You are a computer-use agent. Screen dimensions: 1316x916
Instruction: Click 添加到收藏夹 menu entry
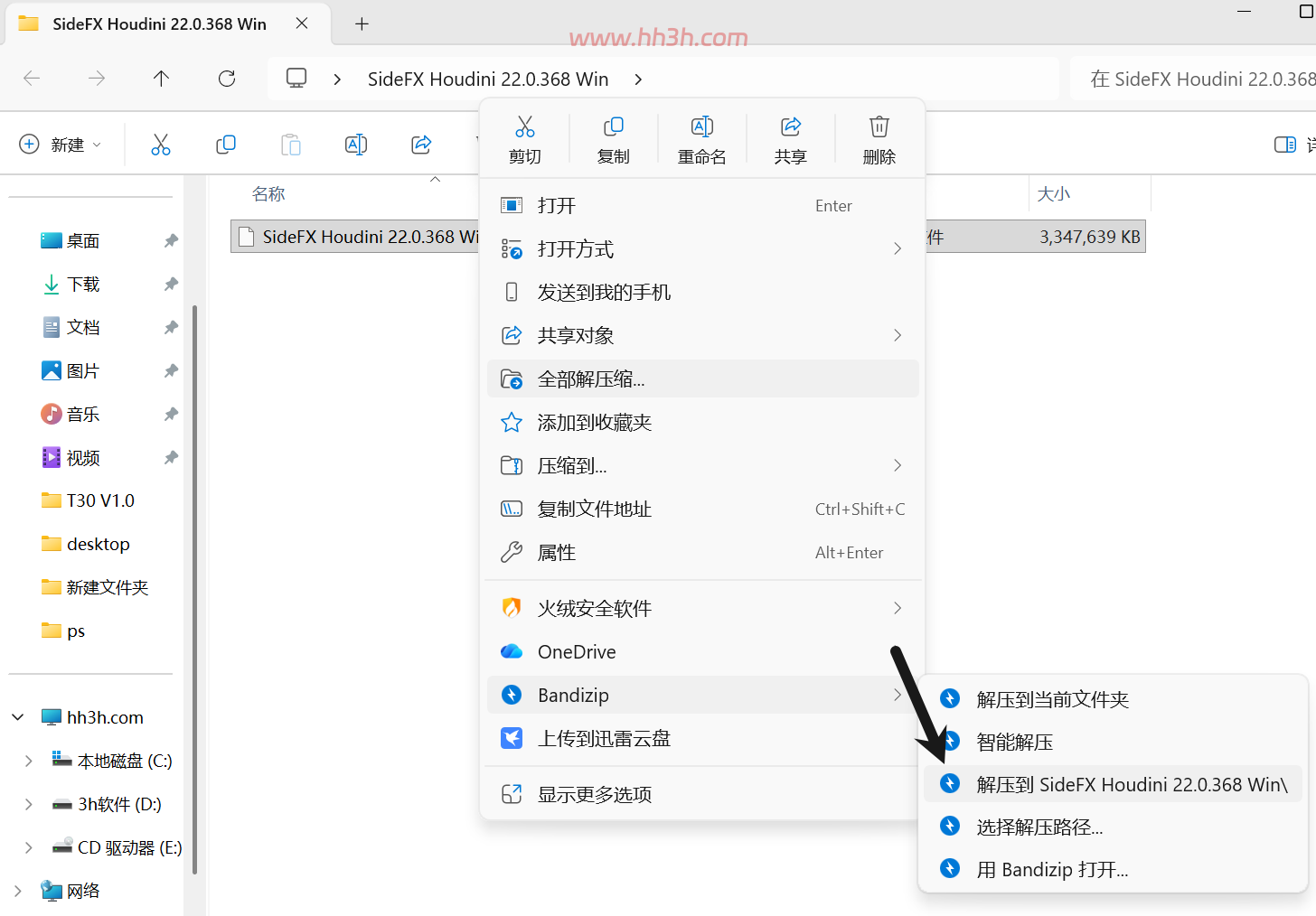[702, 423]
